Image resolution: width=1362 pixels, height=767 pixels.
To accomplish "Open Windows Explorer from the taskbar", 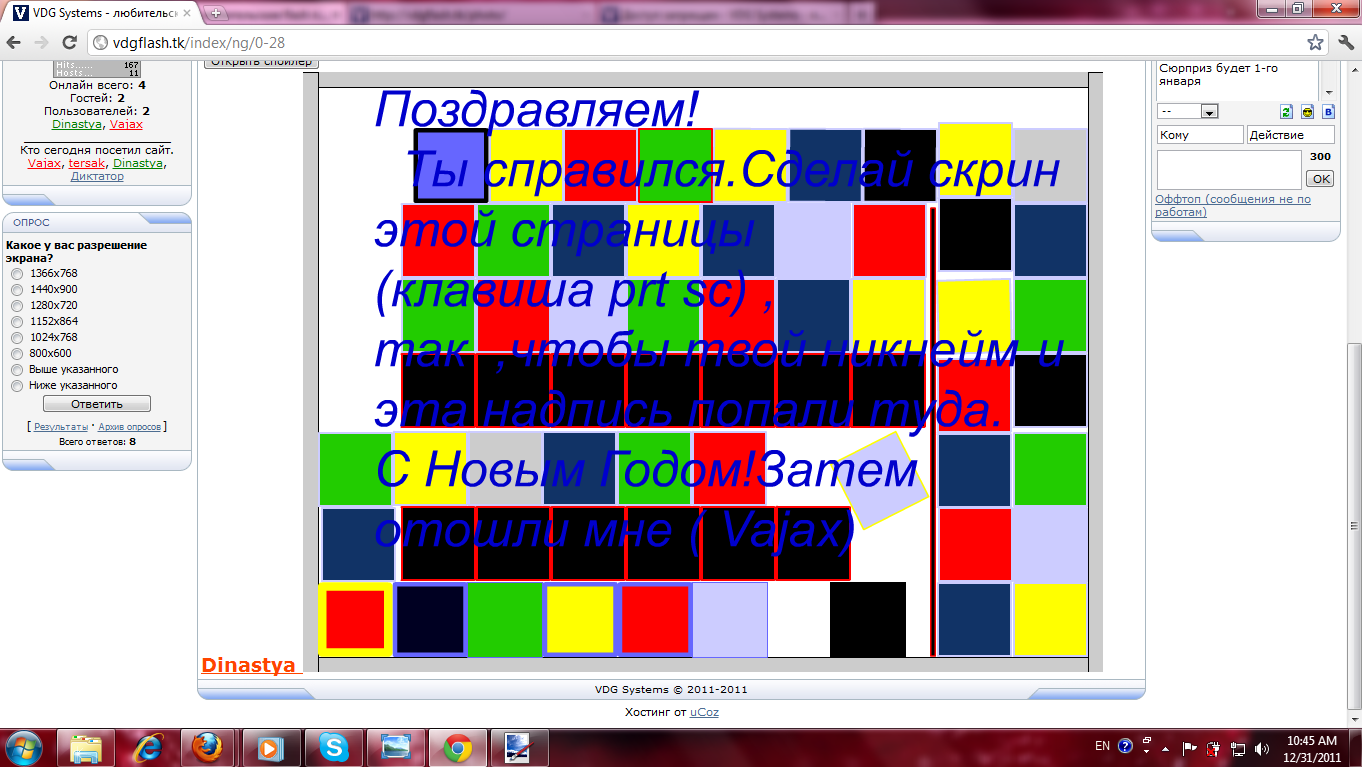I will (86, 747).
